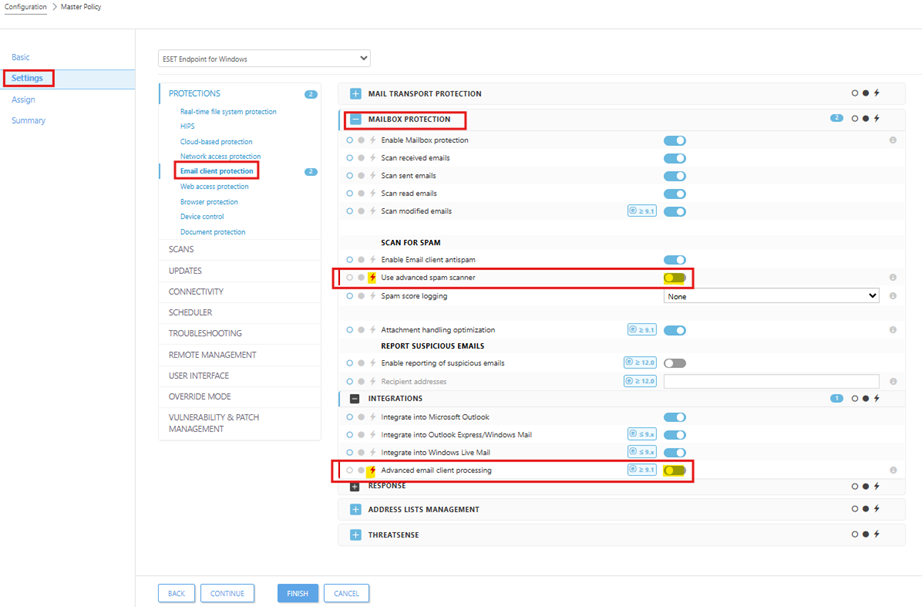Open the Scans settings category
This screenshot has width=922, height=607.
coord(181,249)
